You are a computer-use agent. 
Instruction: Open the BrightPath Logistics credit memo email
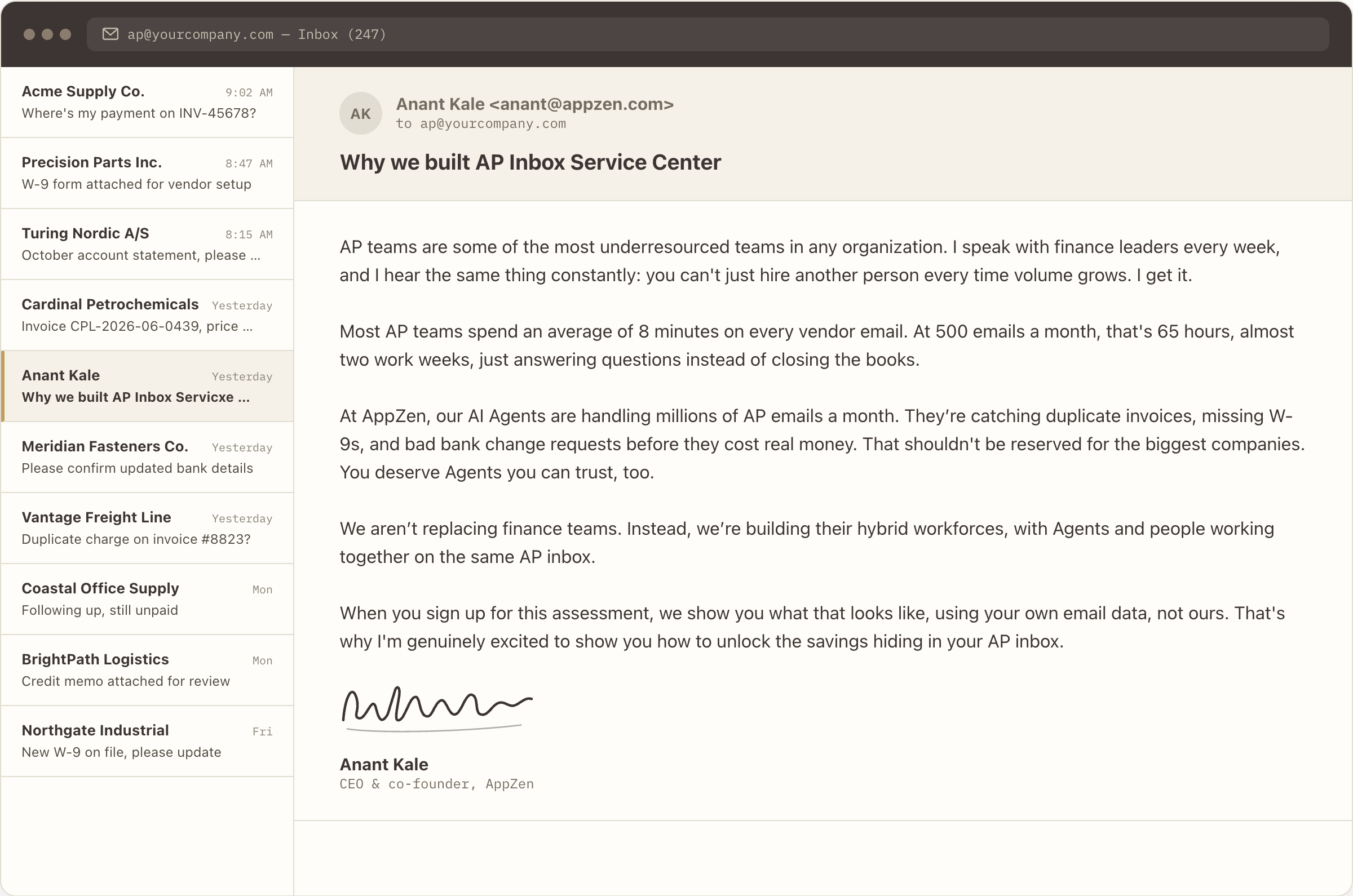pyautogui.click(x=148, y=669)
